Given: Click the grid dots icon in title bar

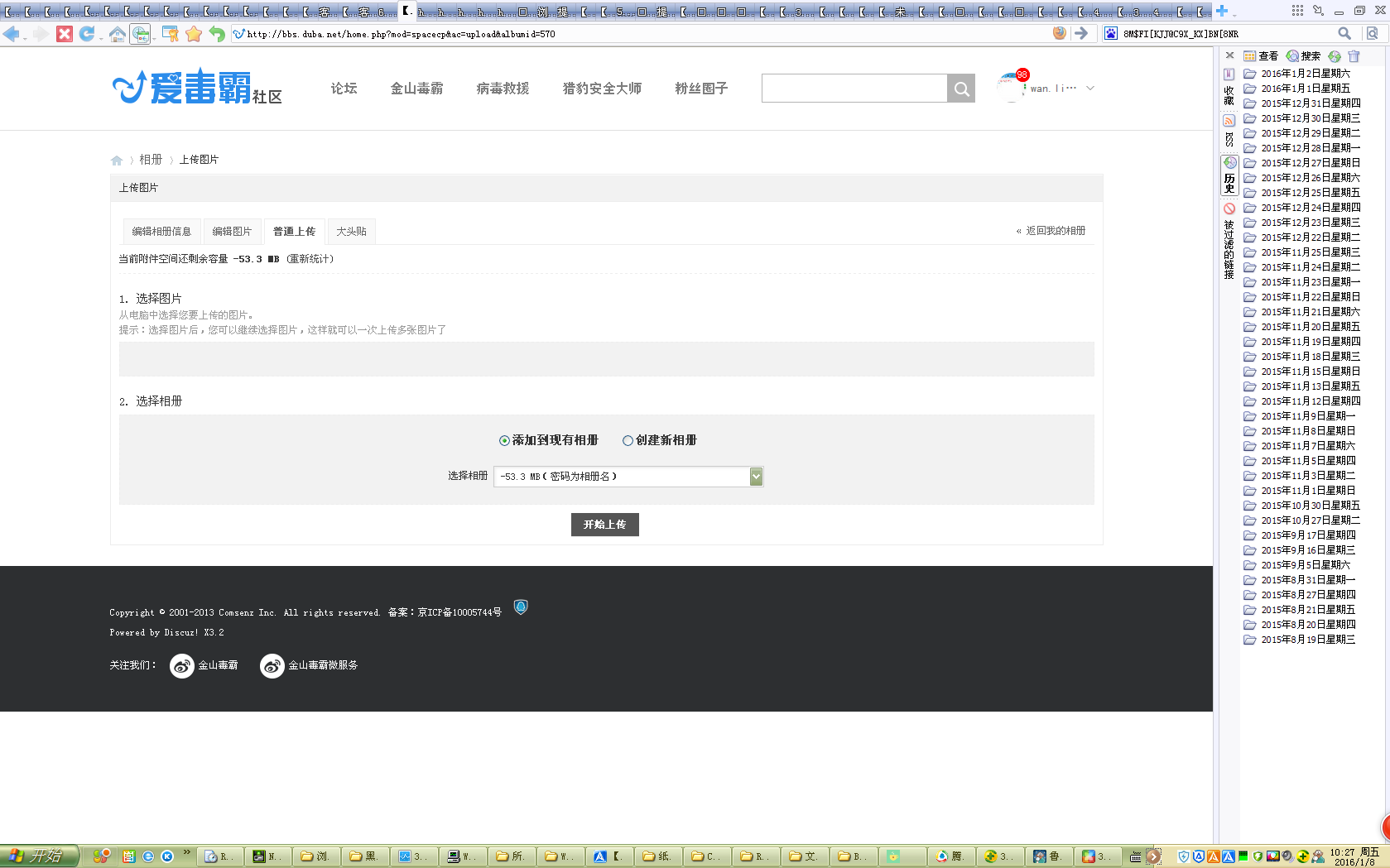Looking at the screenshot, I should tap(1297, 11).
